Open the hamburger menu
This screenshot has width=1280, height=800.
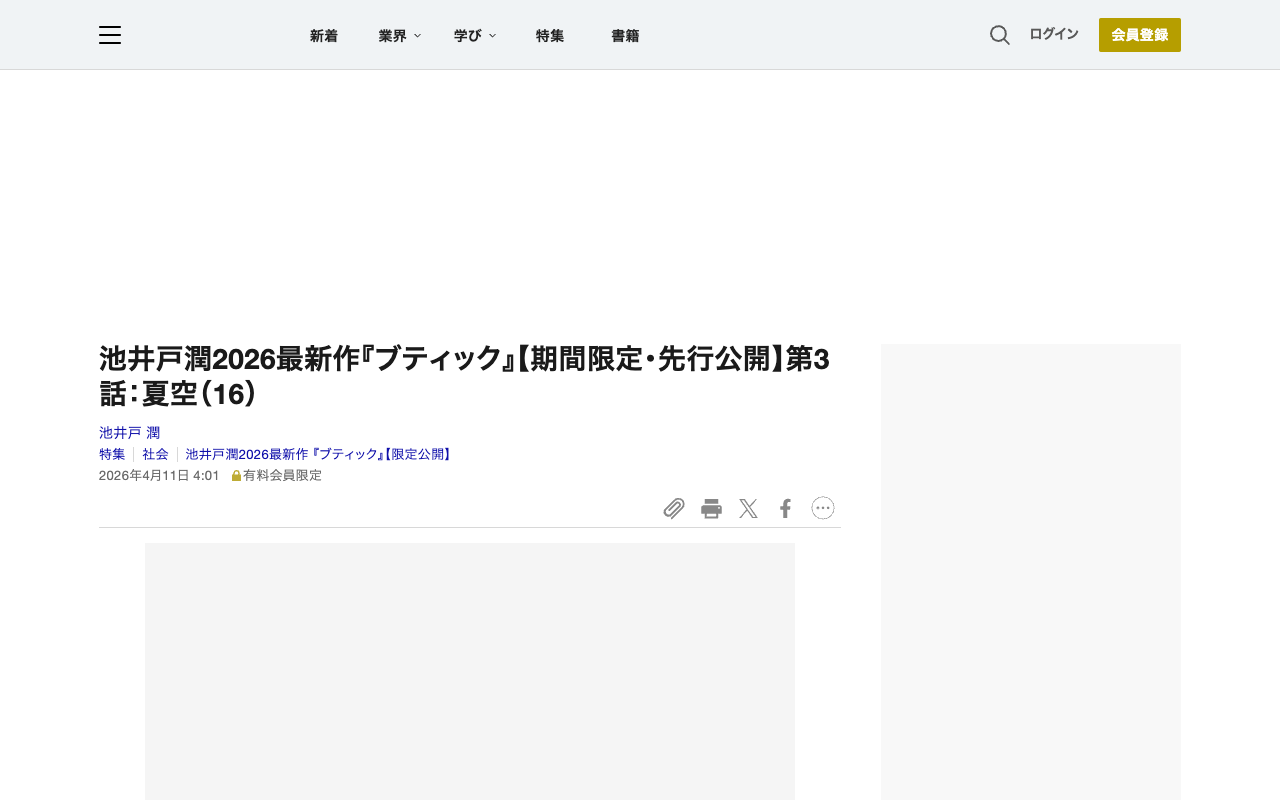110,35
